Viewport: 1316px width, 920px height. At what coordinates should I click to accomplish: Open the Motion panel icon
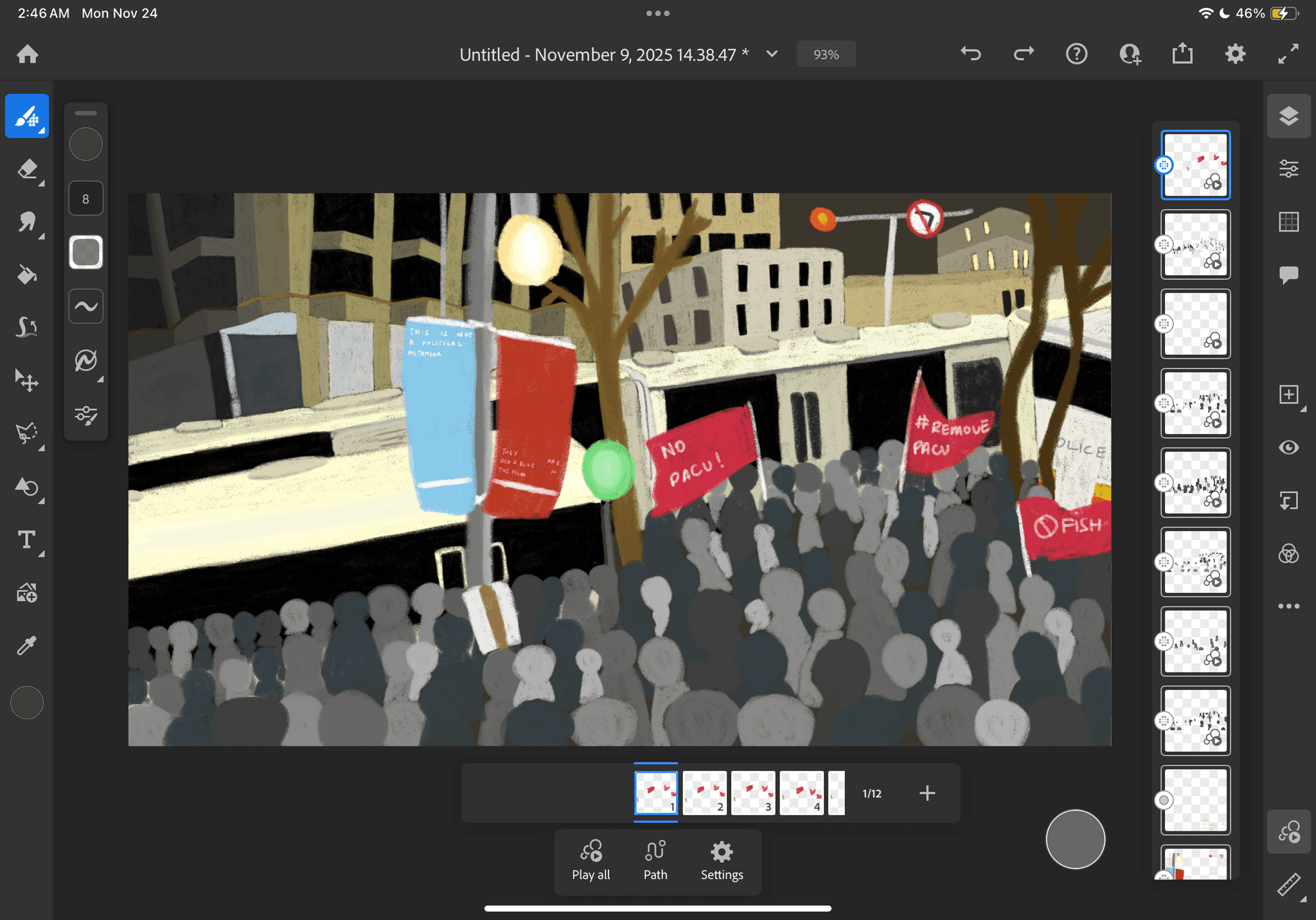tap(1288, 832)
